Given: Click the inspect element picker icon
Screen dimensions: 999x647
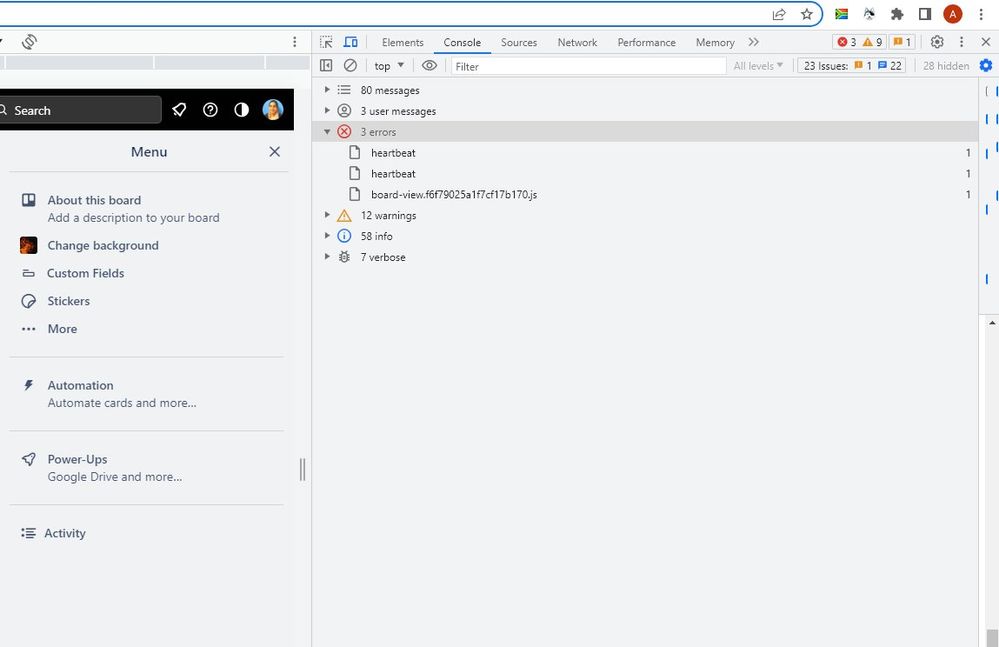Looking at the screenshot, I should [326, 42].
